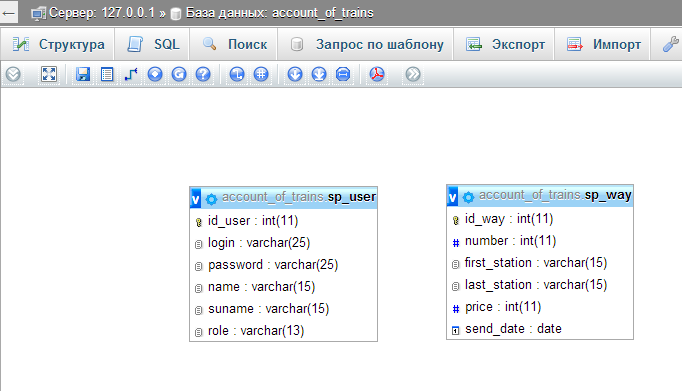The image size is (682, 391).
Task: Click the first_station : varchar(15) column row
Action: point(540,263)
